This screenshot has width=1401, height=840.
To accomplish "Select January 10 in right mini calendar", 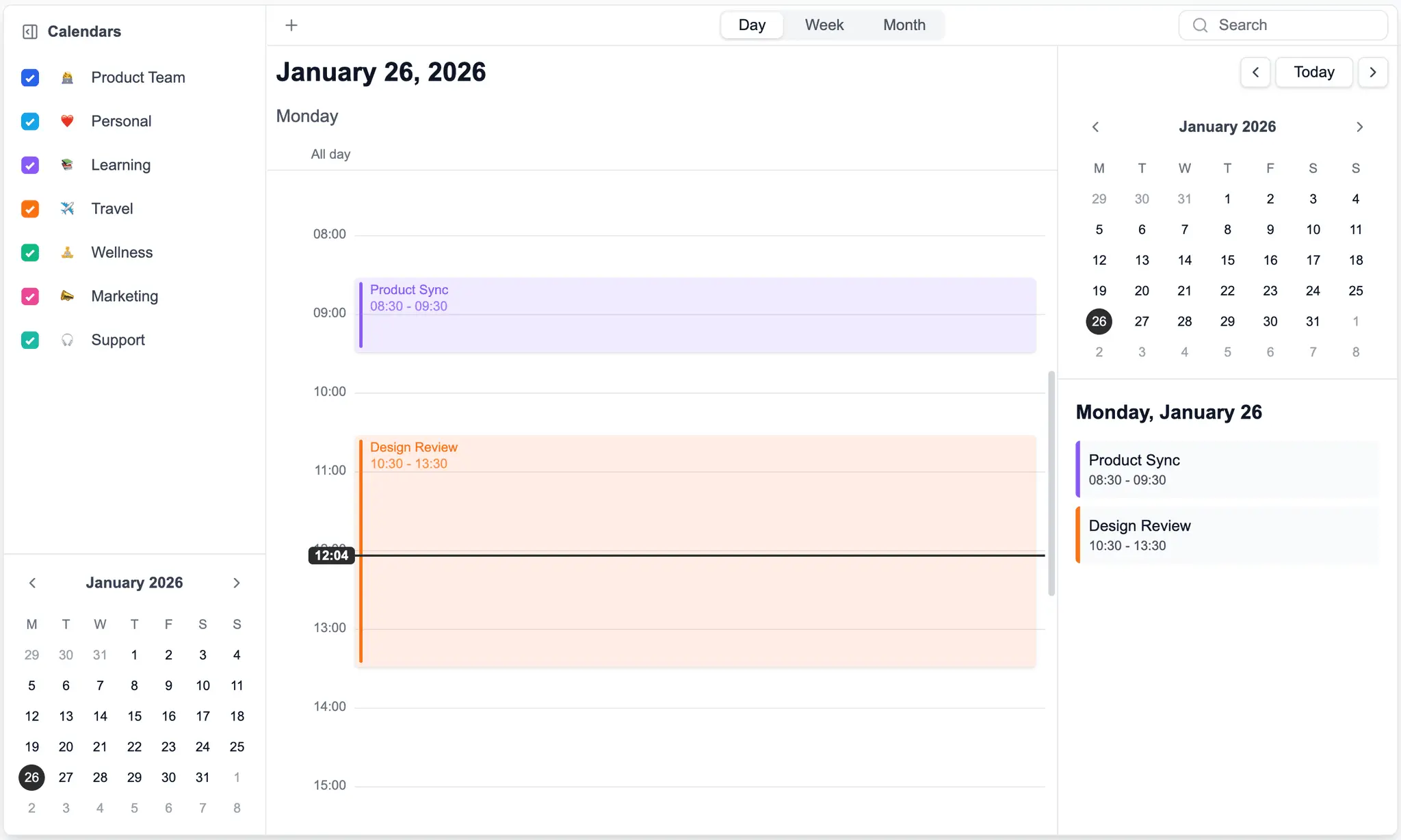I will click(1313, 230).
